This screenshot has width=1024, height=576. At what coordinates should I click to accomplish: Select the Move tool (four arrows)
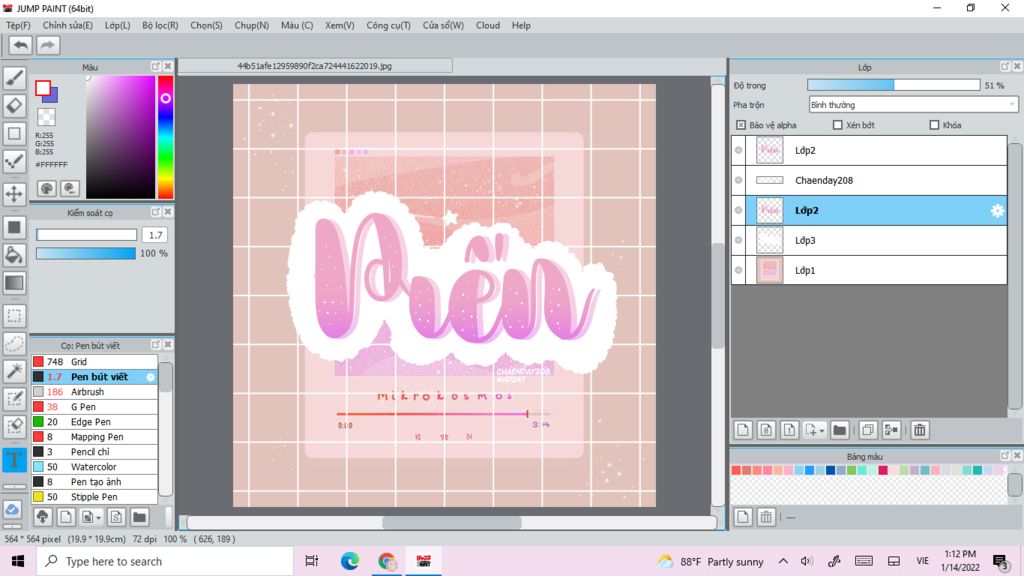click(x=14, y=193)
